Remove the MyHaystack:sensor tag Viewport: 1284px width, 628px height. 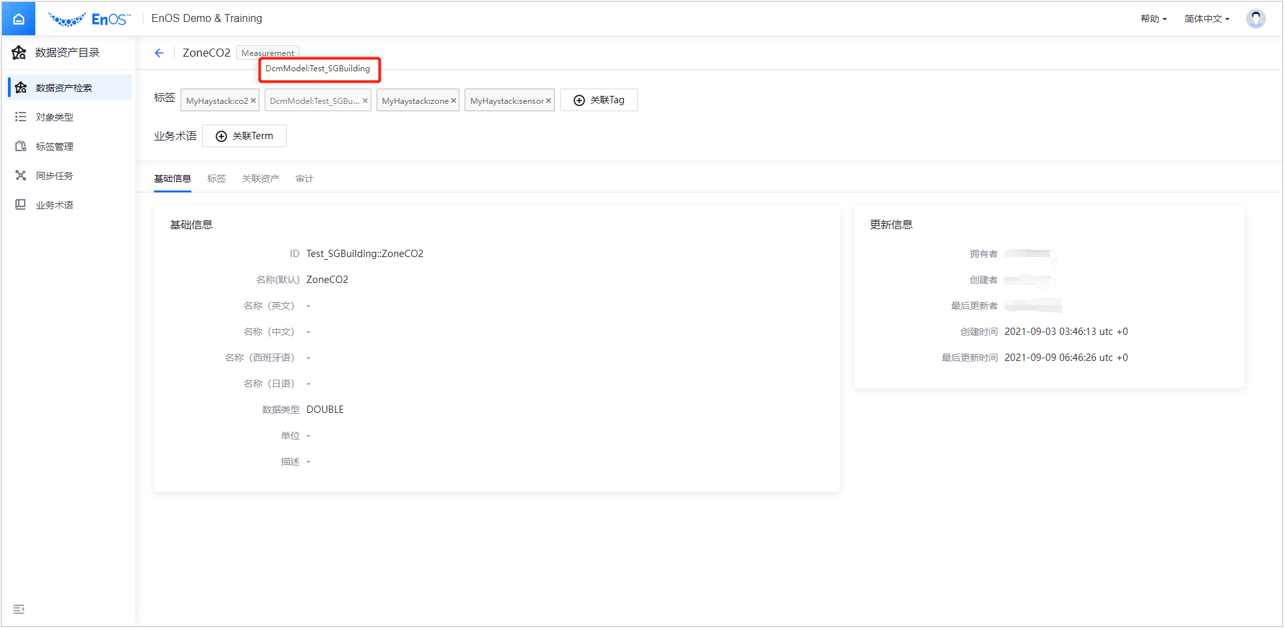(548, 101)
